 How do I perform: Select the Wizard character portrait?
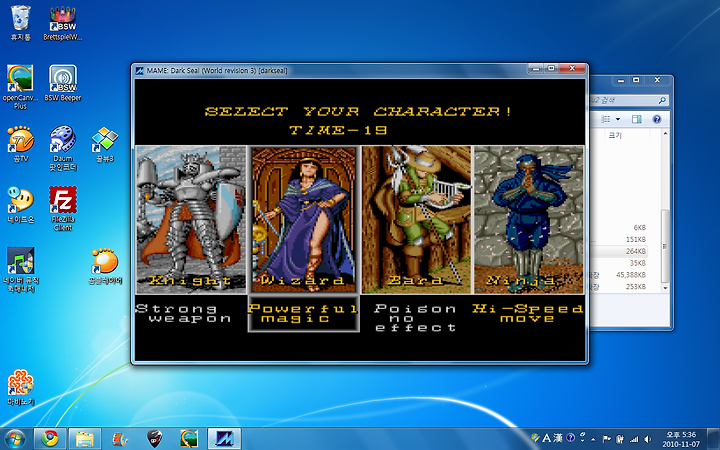tap(304, 219)
